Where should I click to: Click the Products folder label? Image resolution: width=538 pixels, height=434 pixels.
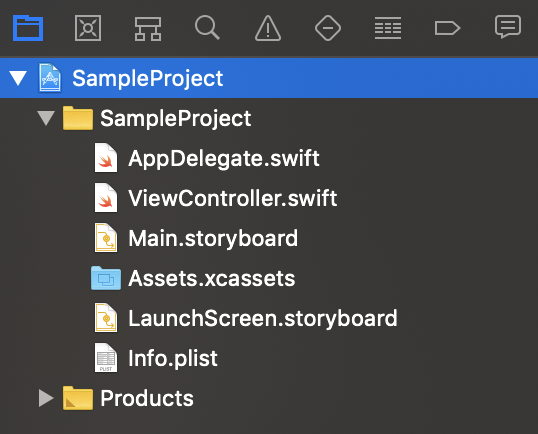point(147,398)
